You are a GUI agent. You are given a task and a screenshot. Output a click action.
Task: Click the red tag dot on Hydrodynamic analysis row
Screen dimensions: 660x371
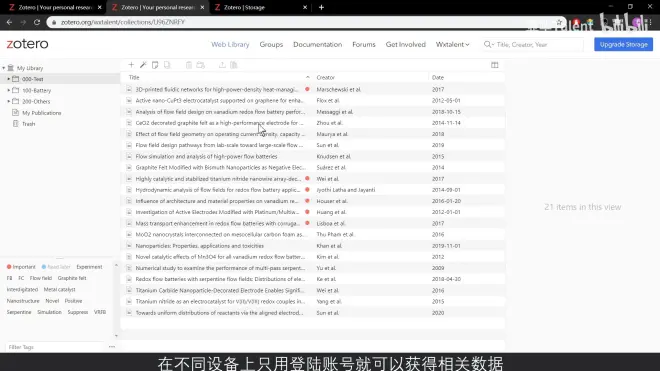click(307, 190)
